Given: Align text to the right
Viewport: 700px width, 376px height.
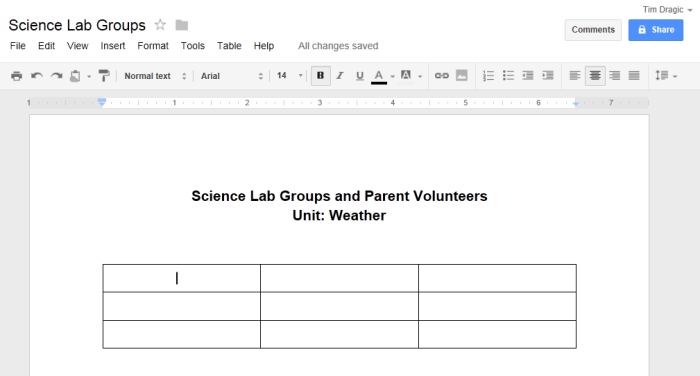Looking at the screenshot, I should [615, 75].
